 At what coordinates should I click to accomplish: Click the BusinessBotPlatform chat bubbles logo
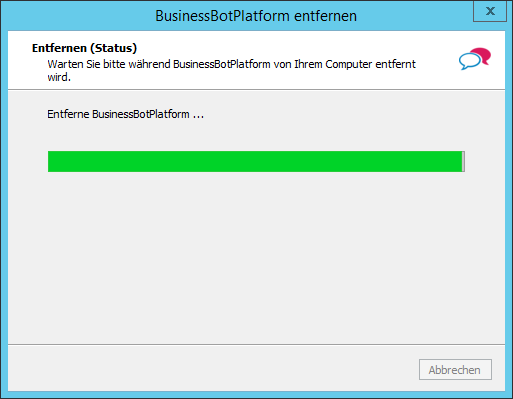tap(475, 59)
